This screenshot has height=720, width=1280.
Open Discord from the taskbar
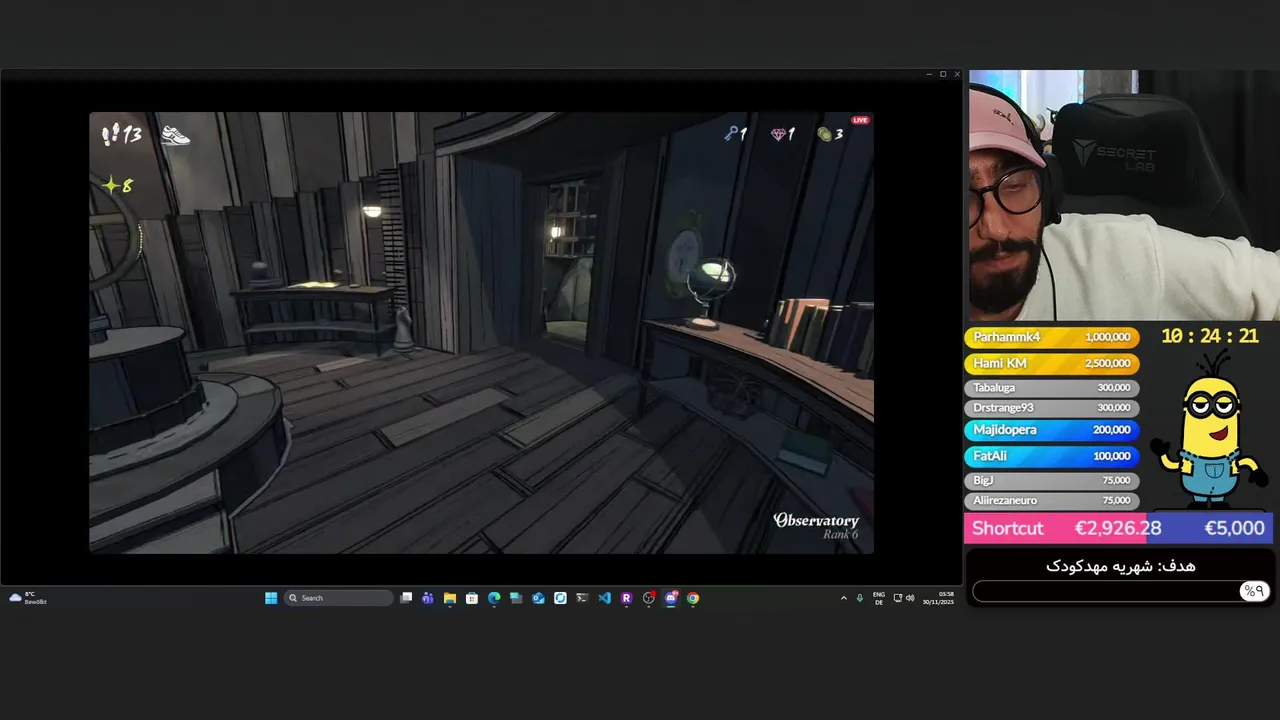coord(671,598)
